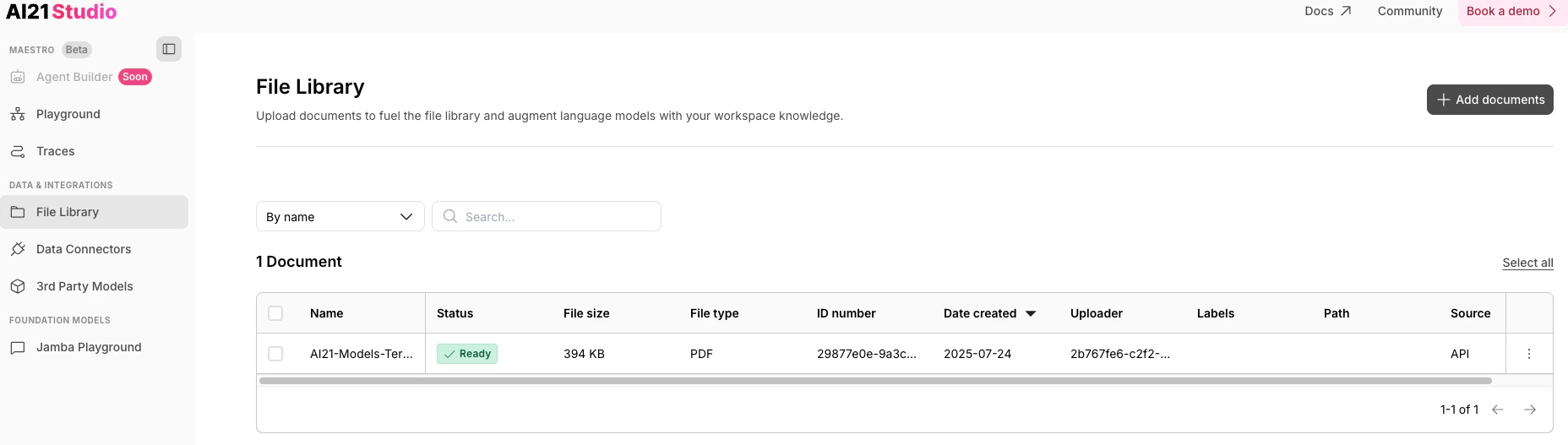The height and width of the screenshot is (445, 1568).
Task: Open the Community link
Action: coord(1409,11)
